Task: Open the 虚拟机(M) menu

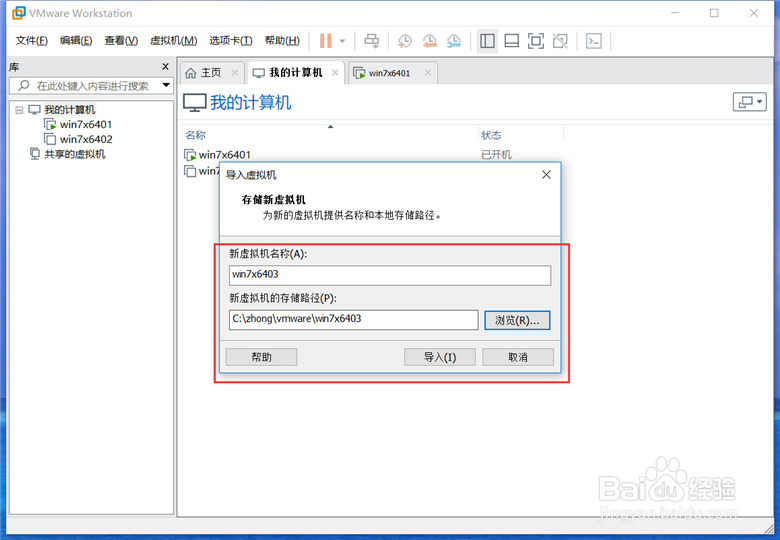Action: click(174, 41)
